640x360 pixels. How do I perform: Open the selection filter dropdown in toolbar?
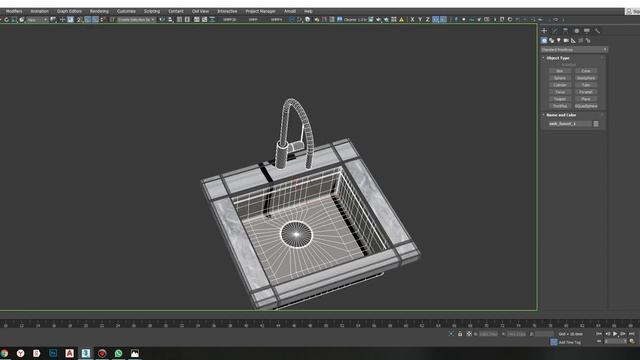click(37, 20)
